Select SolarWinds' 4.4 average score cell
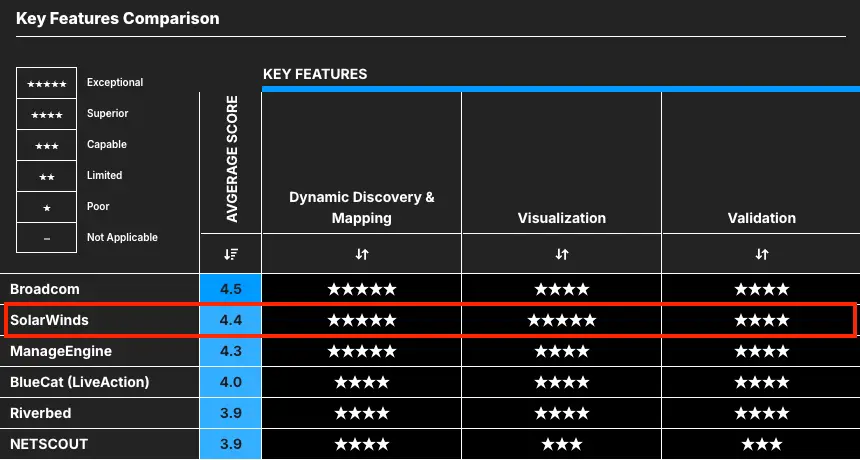Screen dimensions: 860x460 231,320
